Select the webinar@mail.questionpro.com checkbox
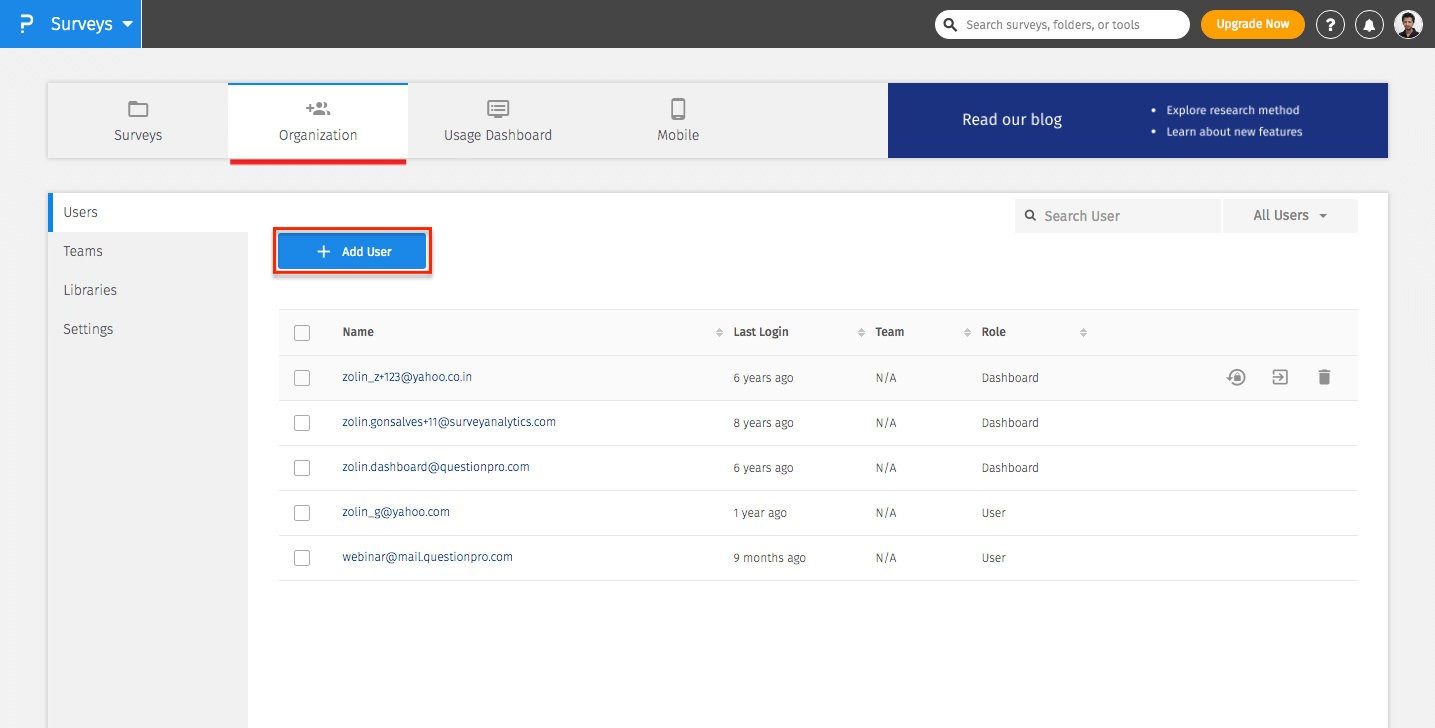The image size is (1435, 728). tap(302, 558)
